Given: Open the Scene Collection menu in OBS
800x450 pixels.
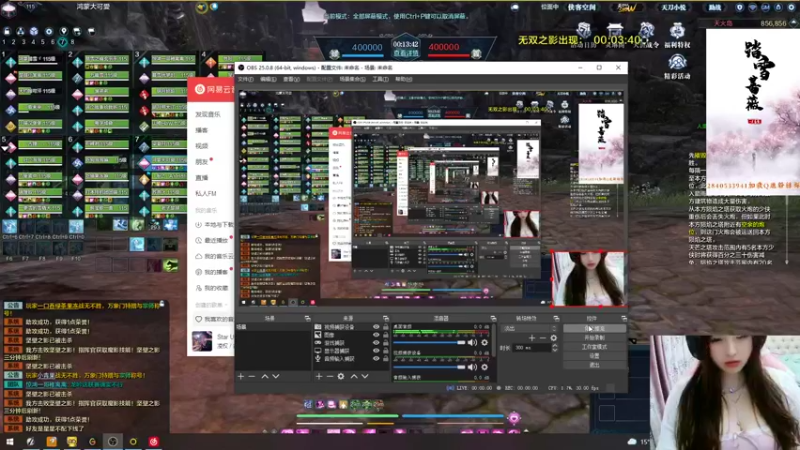Looking at the screenshot, I should point(352,79).
